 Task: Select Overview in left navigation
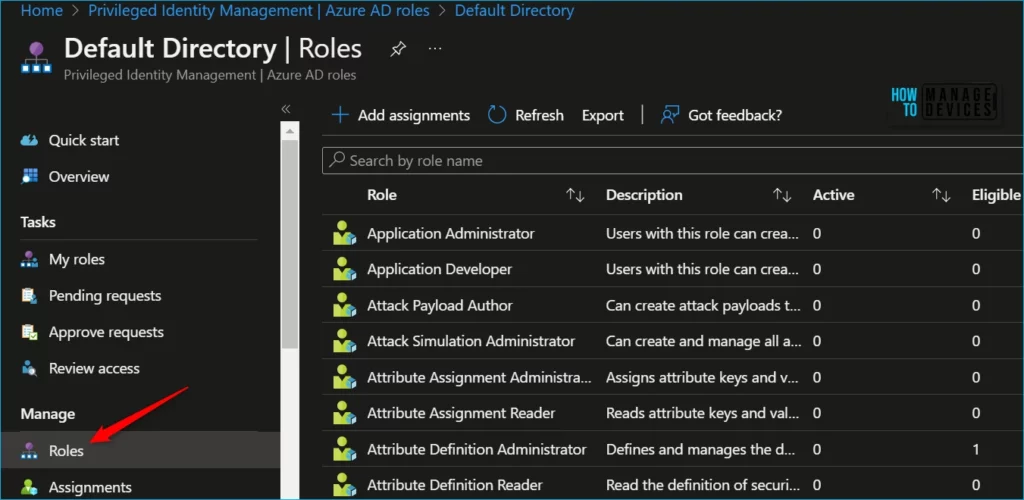(x=79, y=177)
